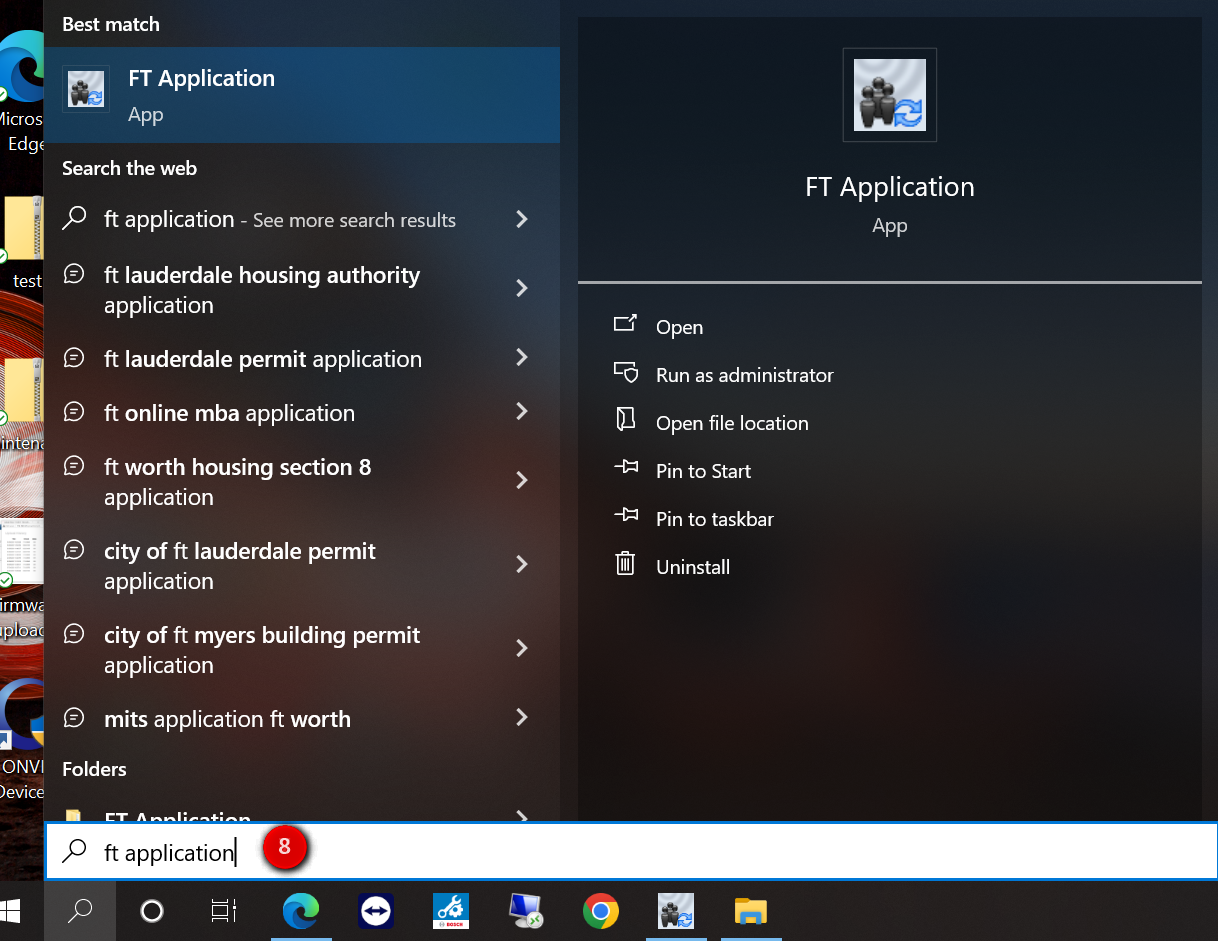Select Pin to taskbar

714,519
